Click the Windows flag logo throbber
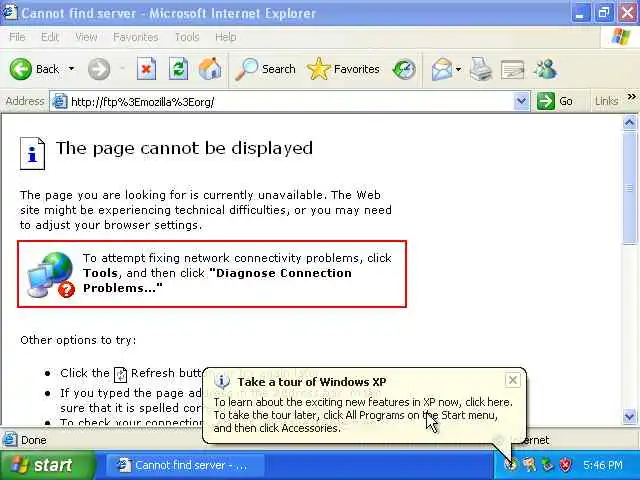The image size is (640, 480). click(x=620, y=37)
